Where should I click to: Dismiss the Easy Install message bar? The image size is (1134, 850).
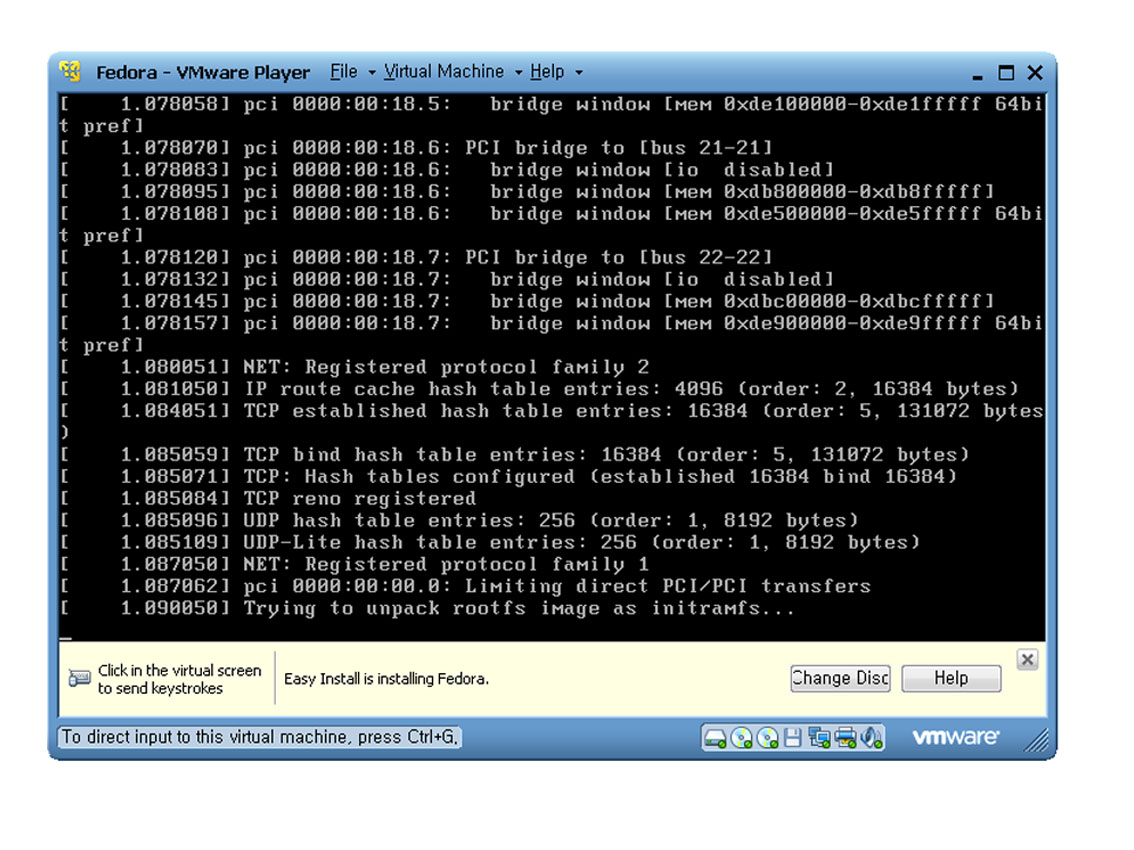(1027, 659)
